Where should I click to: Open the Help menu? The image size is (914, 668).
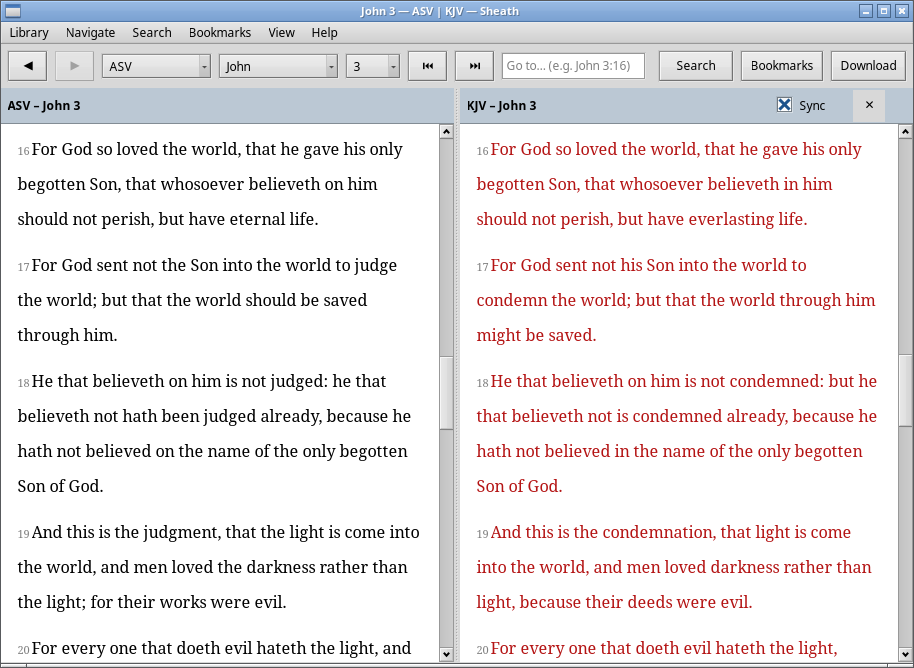pos(324,33)
